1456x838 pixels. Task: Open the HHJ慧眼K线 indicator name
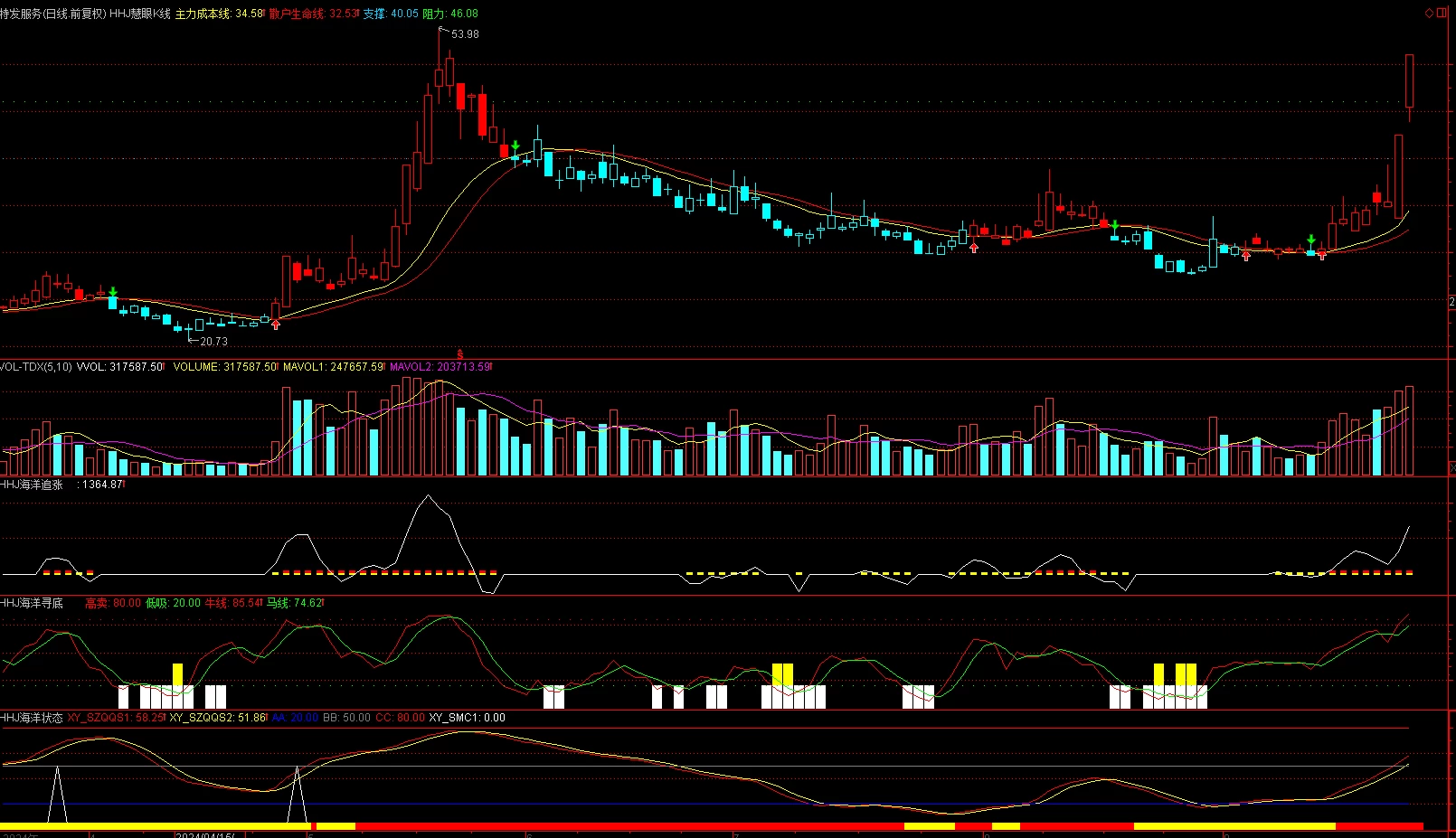pyautogui.click(x=140, y=14)
